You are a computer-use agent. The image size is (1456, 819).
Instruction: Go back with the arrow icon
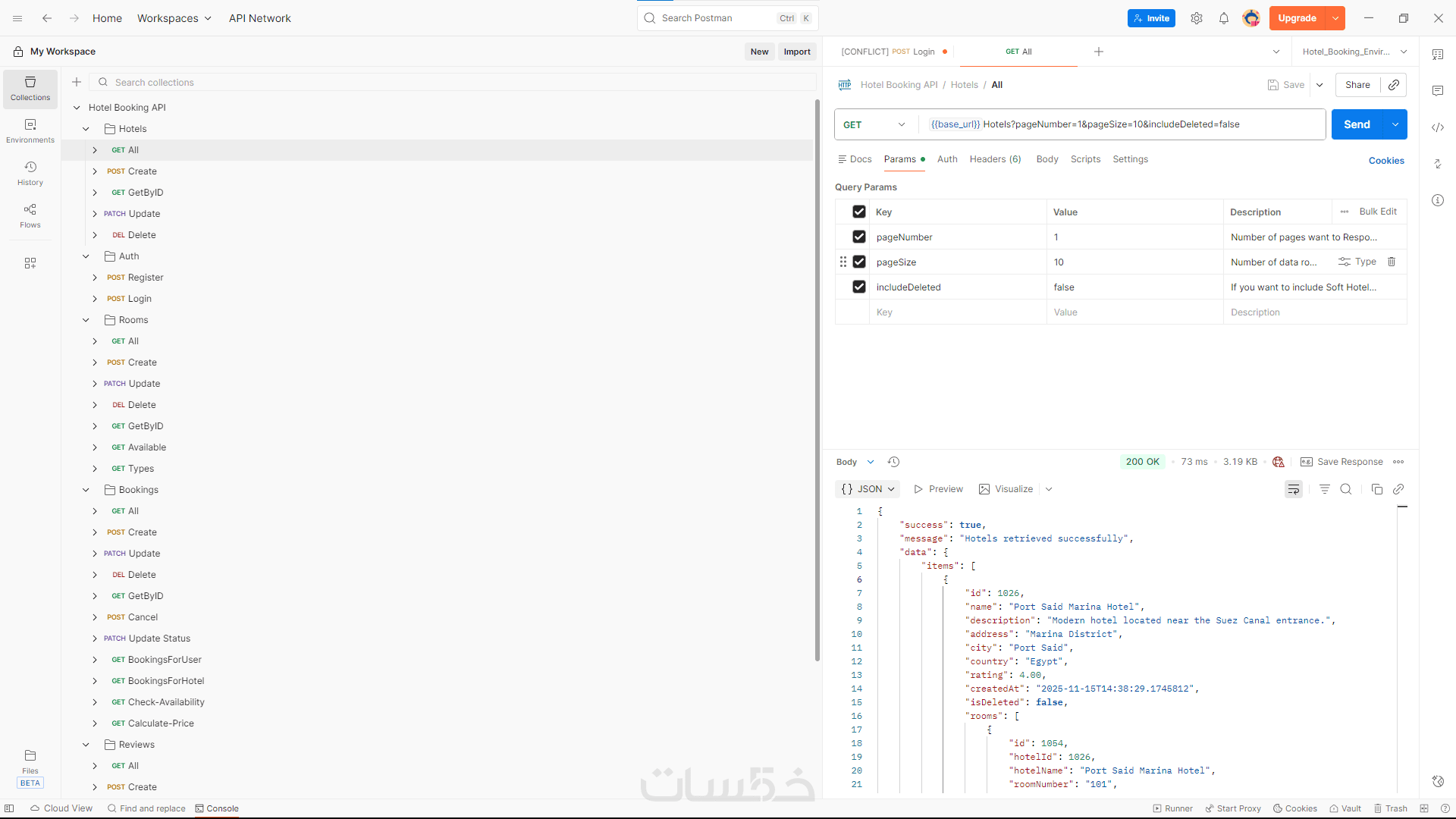(x=47, y=18)
